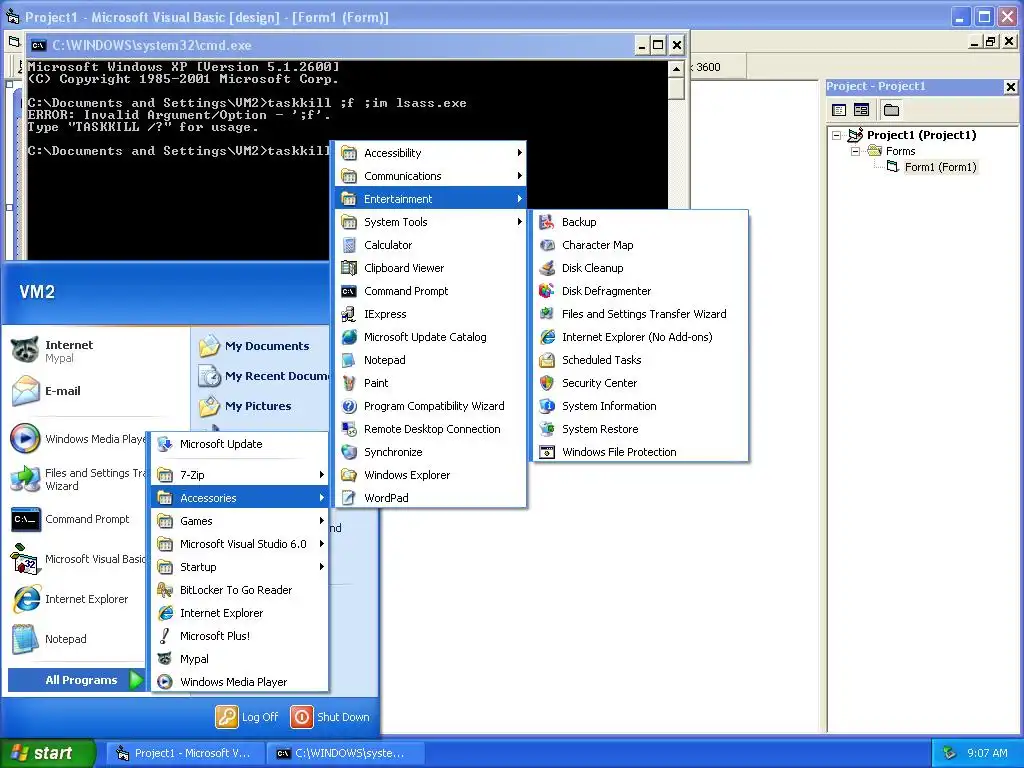The width and height of the screenshot is (1024, 768).
Task: Click the Windows start button
Action: pyautogui.click(x=48, y=753)
